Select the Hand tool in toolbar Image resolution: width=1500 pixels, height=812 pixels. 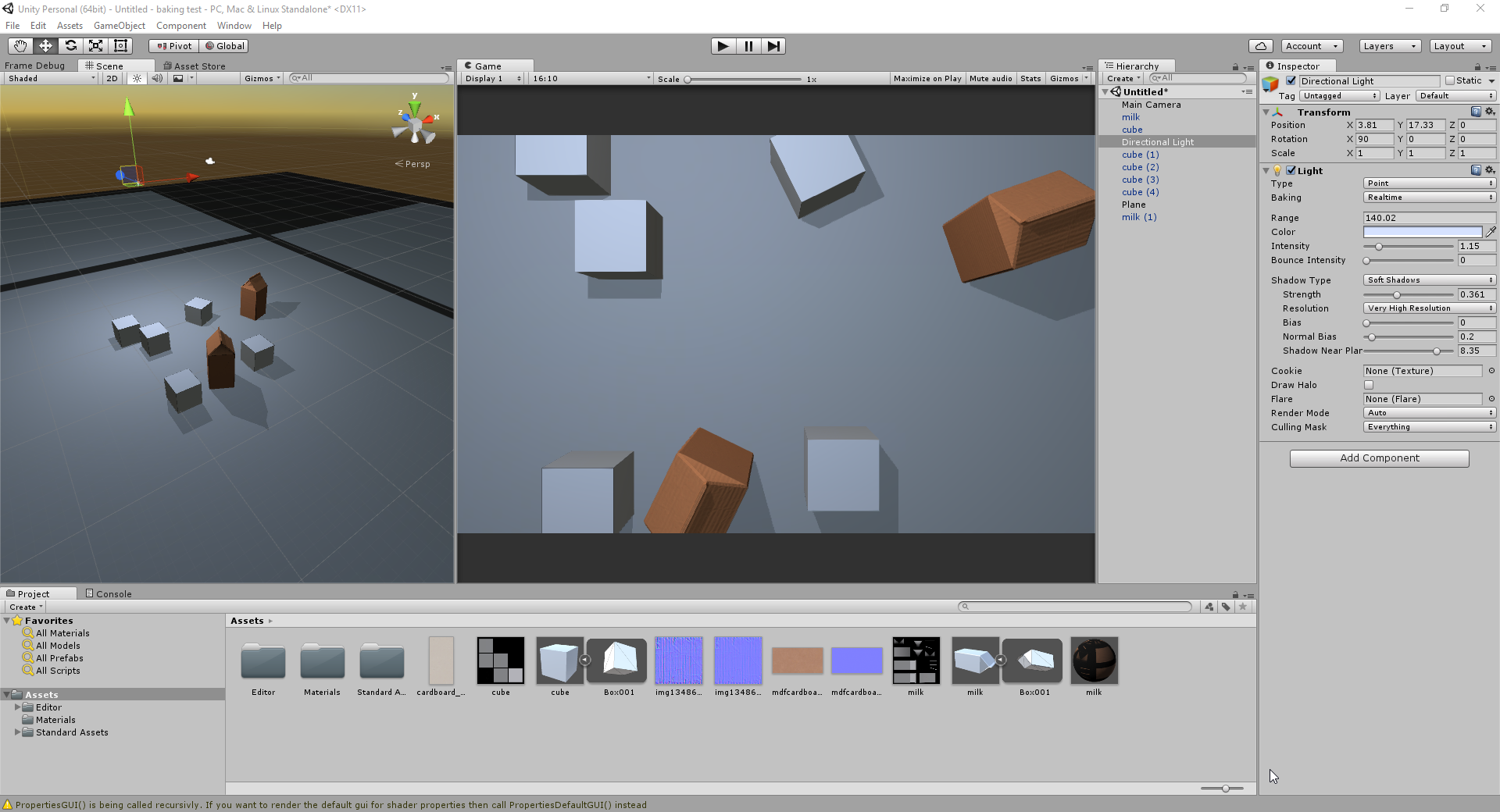[20, 46]
